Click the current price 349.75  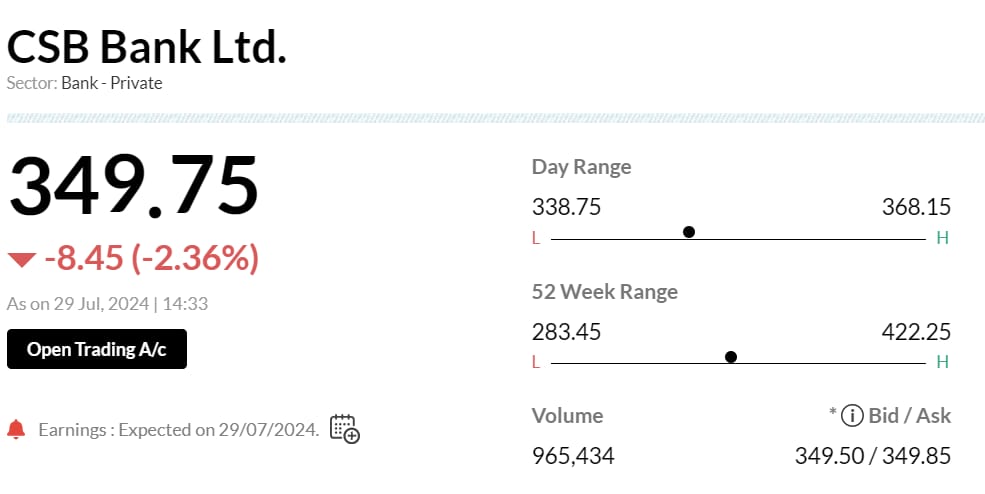tap(134, 186)
